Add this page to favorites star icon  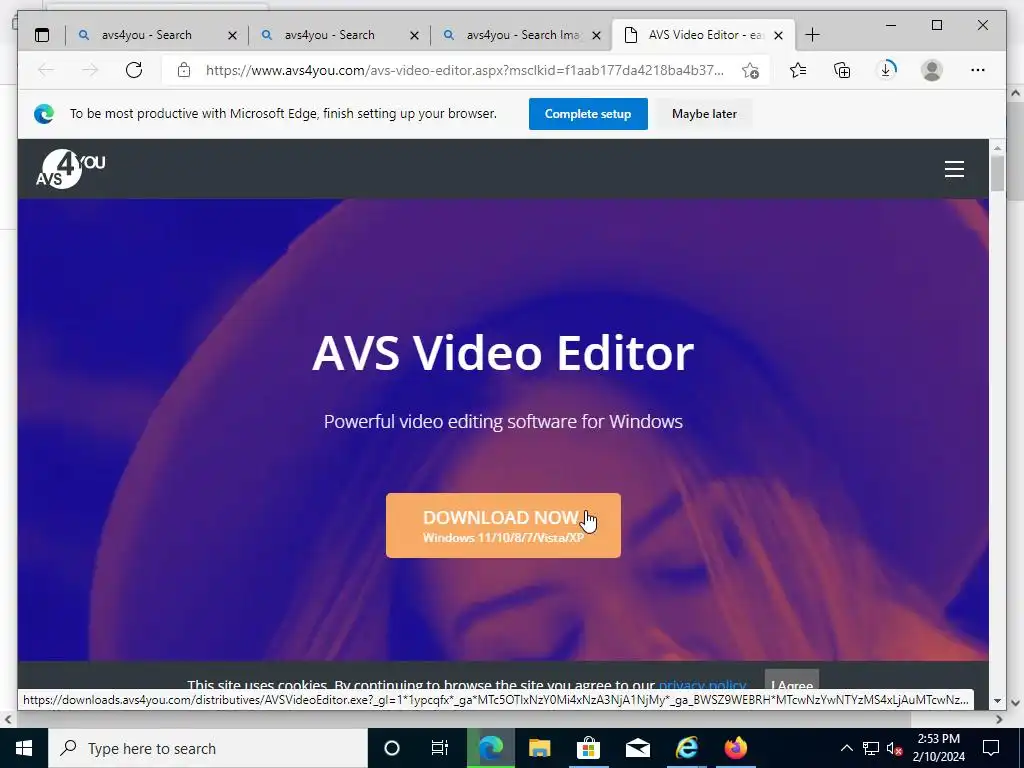click(750, 71)
